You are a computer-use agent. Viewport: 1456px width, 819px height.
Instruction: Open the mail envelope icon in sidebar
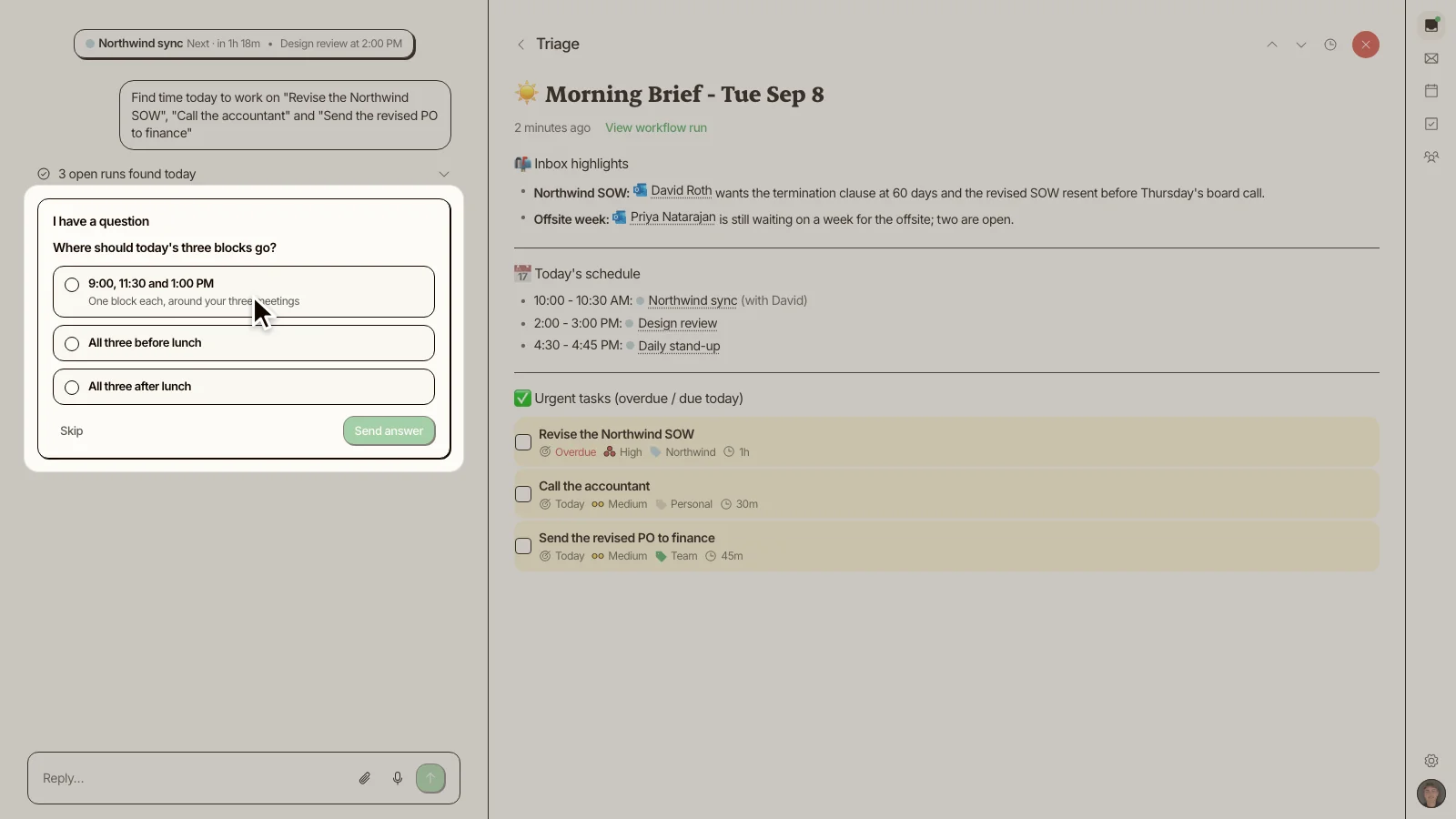point(1431,58)
